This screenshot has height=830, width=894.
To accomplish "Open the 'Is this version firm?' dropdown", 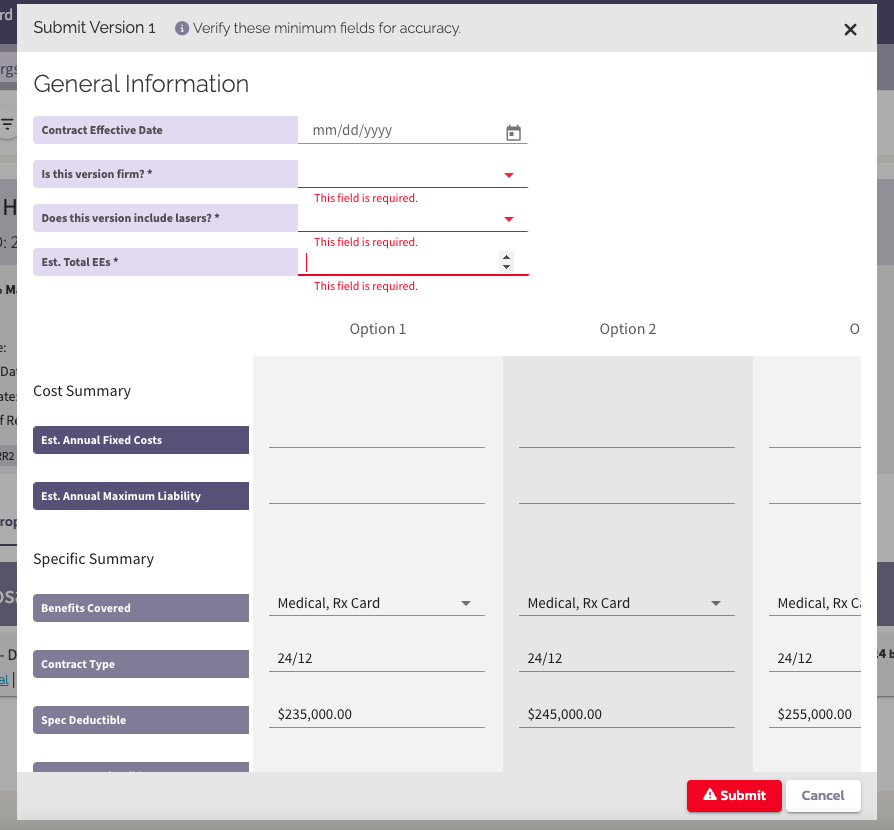I will pyautogui.click(x=509, y=174).
